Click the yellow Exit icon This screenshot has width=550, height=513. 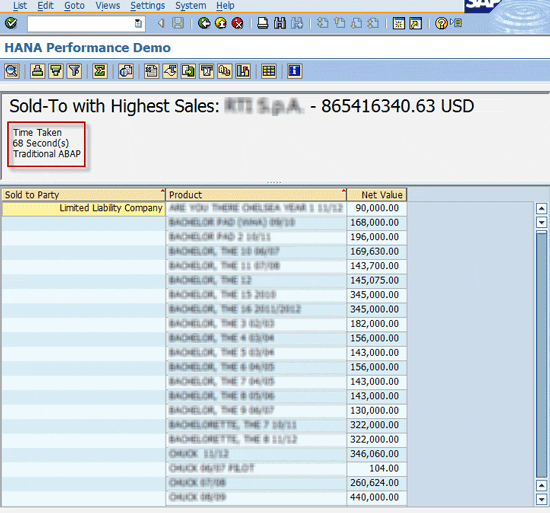(221, 23)
